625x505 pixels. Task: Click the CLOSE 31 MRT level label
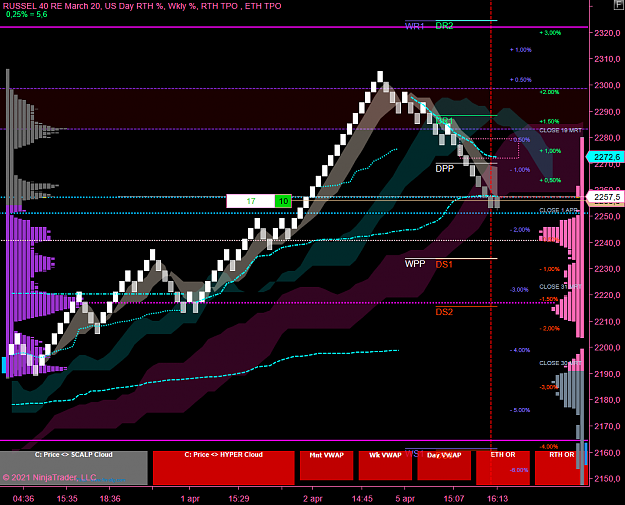pyautogui.click(x=560, y=287)
